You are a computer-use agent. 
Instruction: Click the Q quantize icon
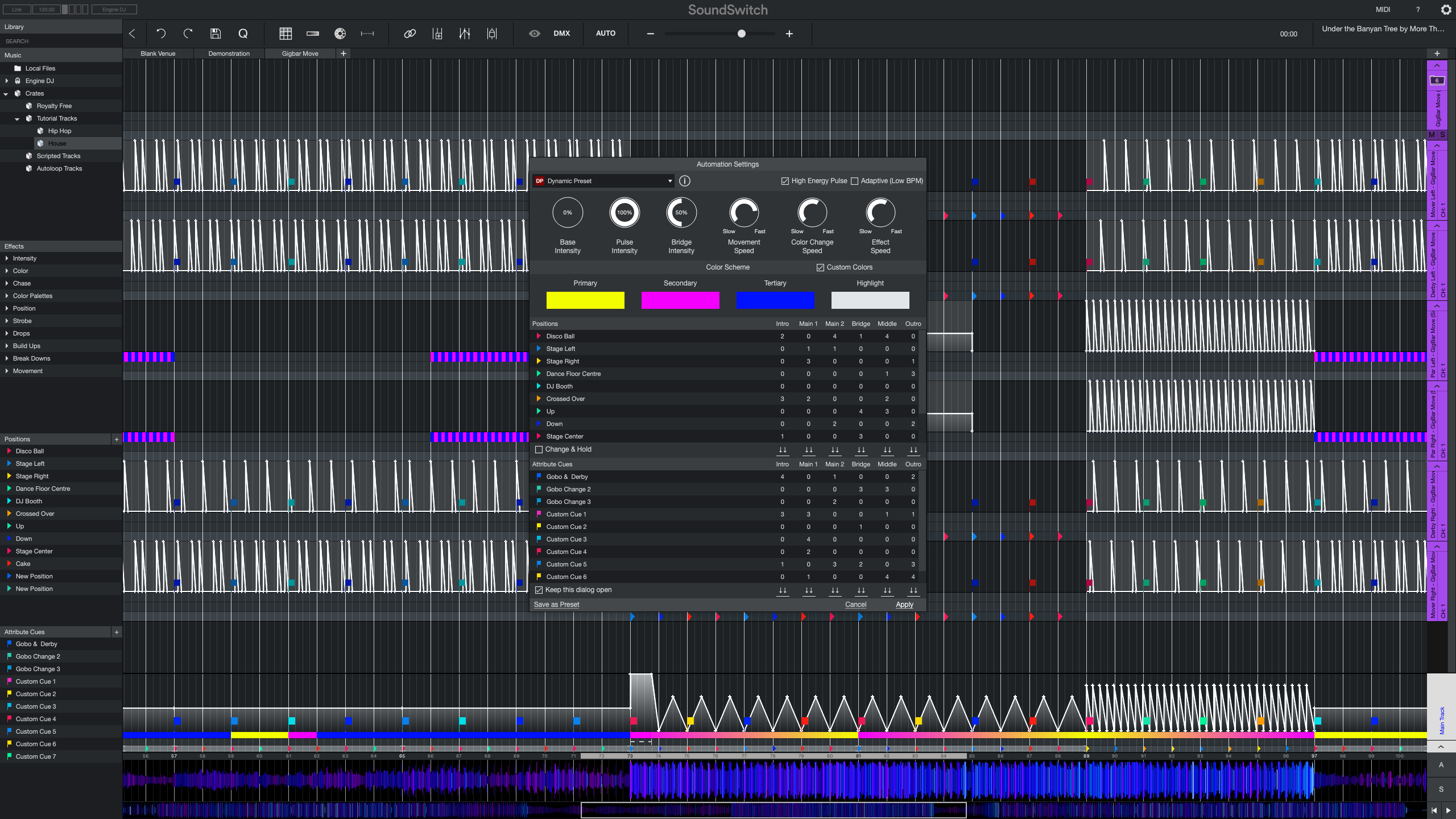(243, 34)
